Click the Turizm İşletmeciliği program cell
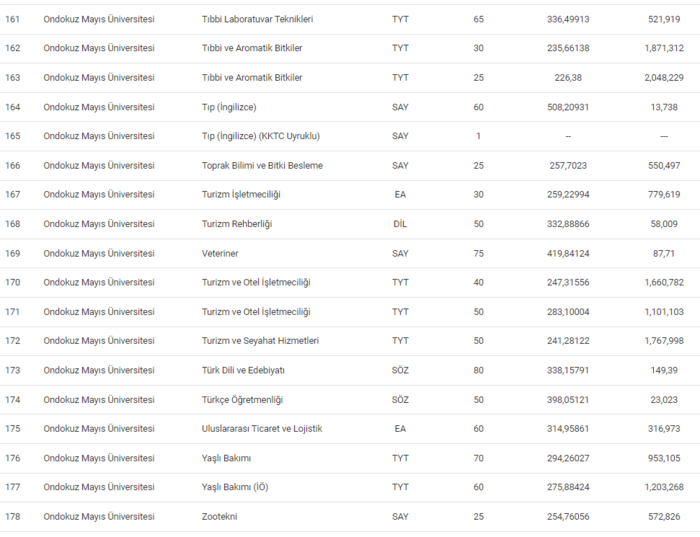 coord(241,194)
